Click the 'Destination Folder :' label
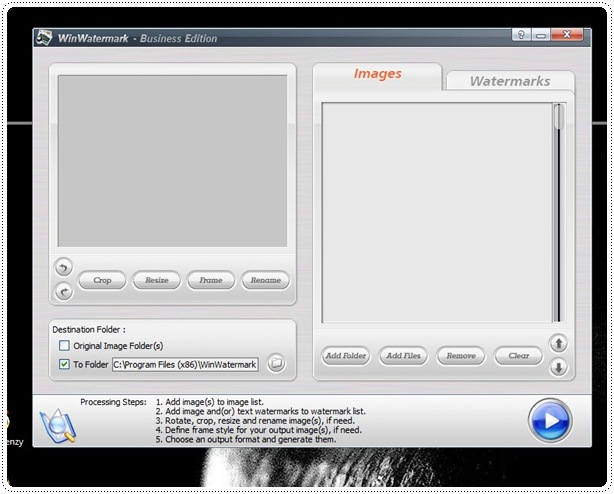The width and height of the screenshot is (614, 494). (89, 330)
